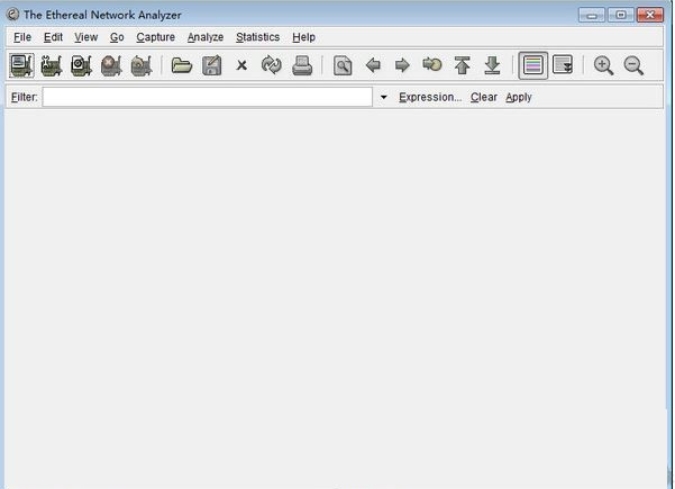Viewport: 675px width, 489px height.
Task: Focus the display filter input field
Action: point(207,97)
